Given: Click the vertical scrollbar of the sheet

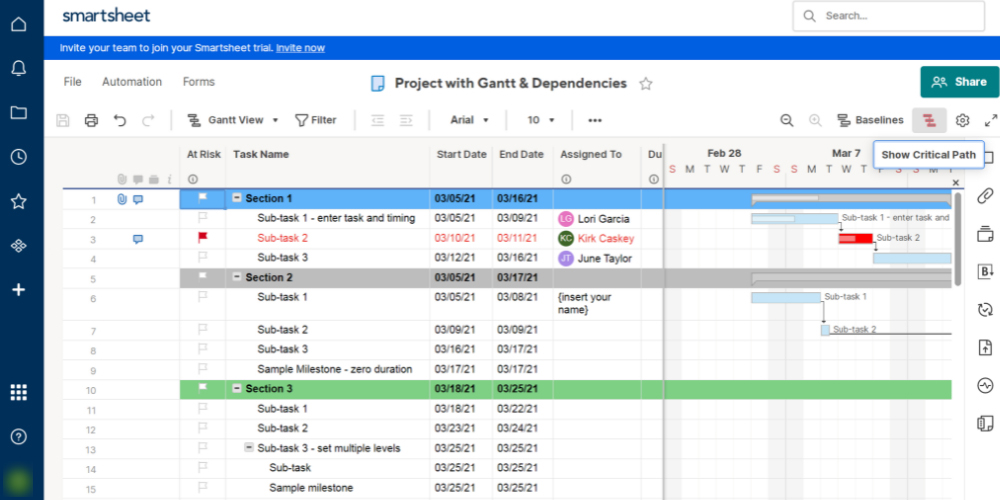Looking at the screenshot, I should coord(957,239).
